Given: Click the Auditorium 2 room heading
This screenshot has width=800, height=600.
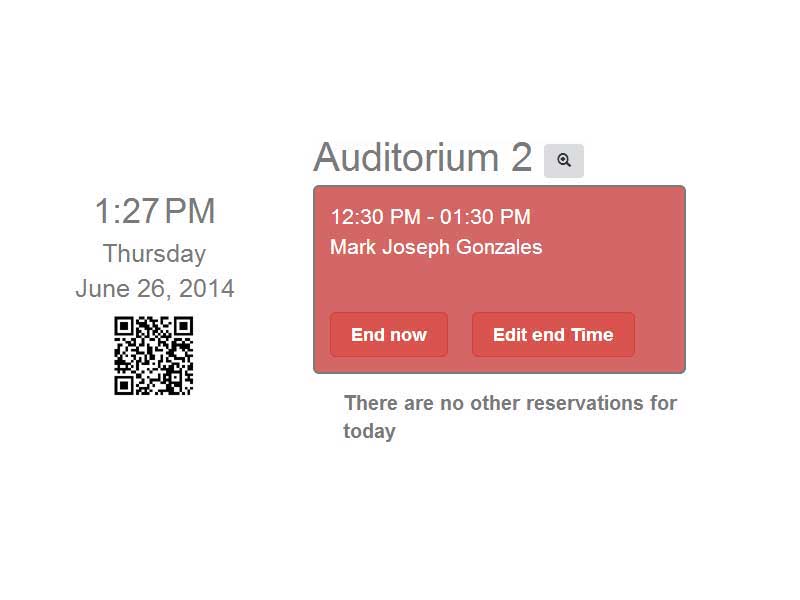Looking at the screenshot, I should pyautogui.click(x=423, y=157).
